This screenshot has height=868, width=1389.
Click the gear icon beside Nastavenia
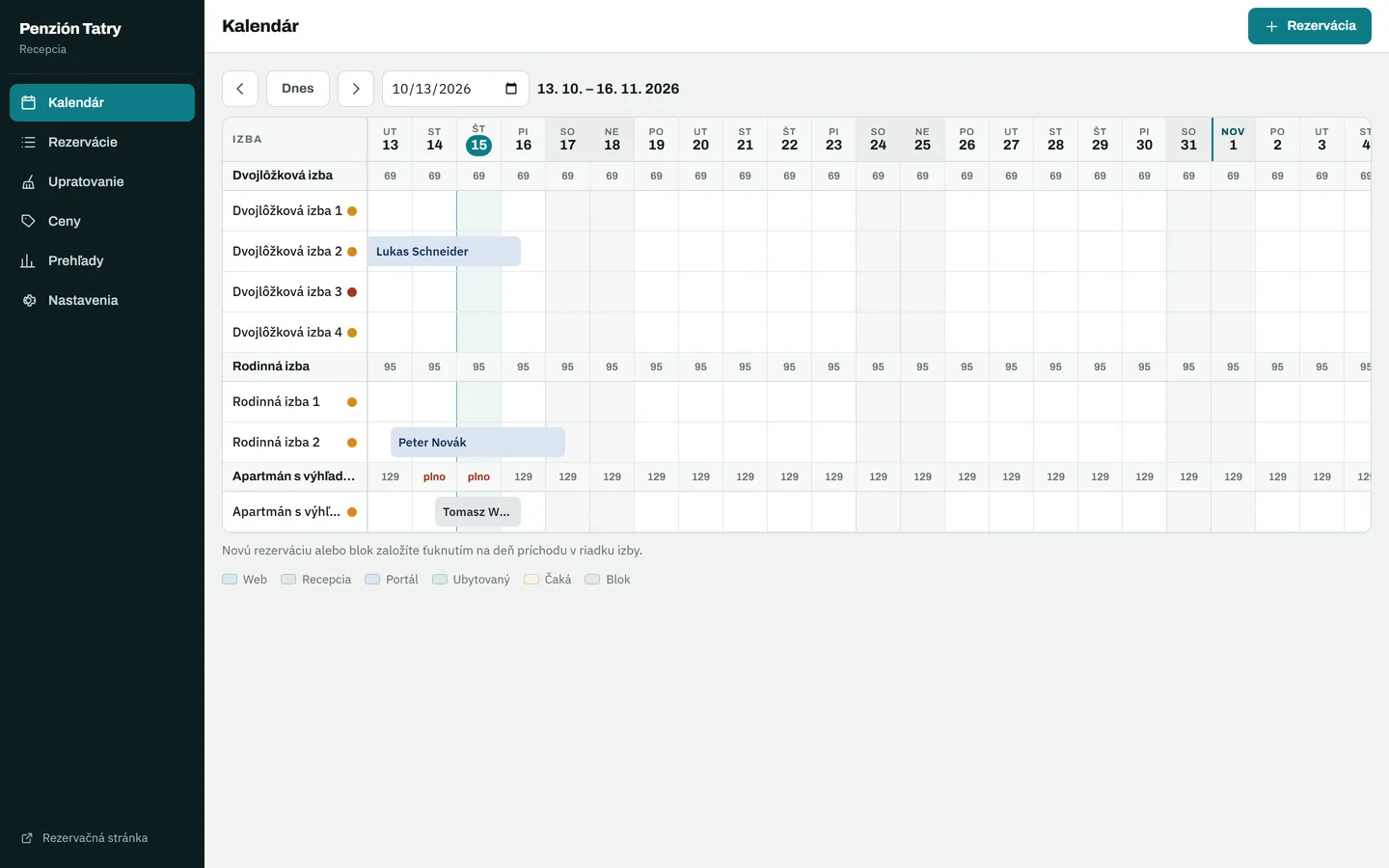(x=29, y=300)
